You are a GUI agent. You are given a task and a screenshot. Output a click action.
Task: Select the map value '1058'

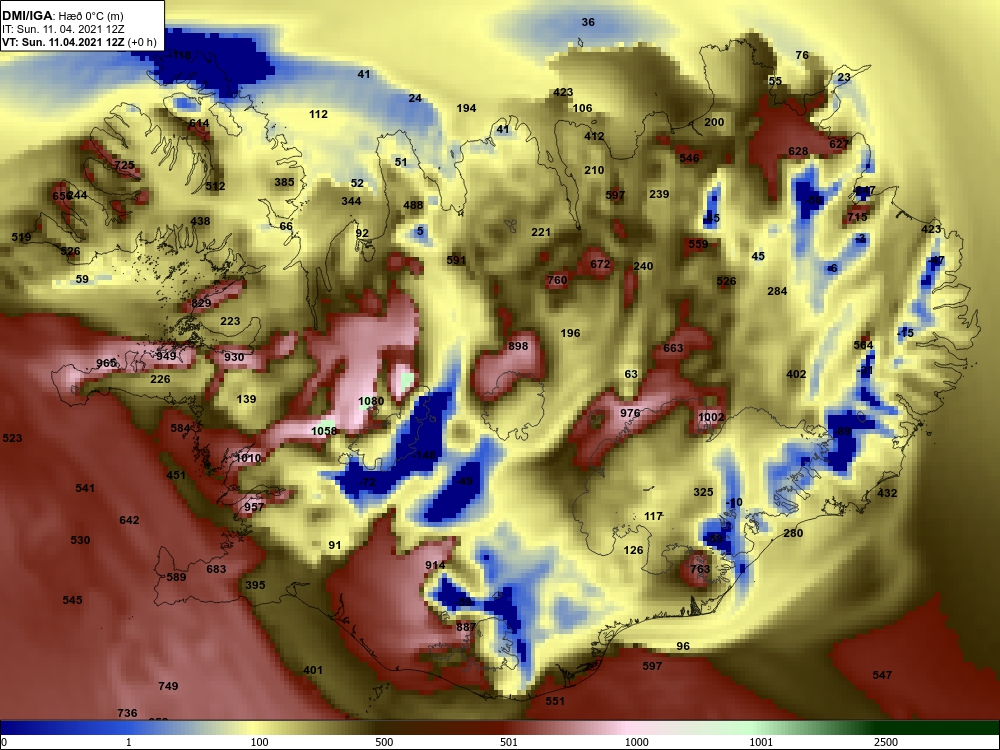pyautogui.click(x=324, y=430)
